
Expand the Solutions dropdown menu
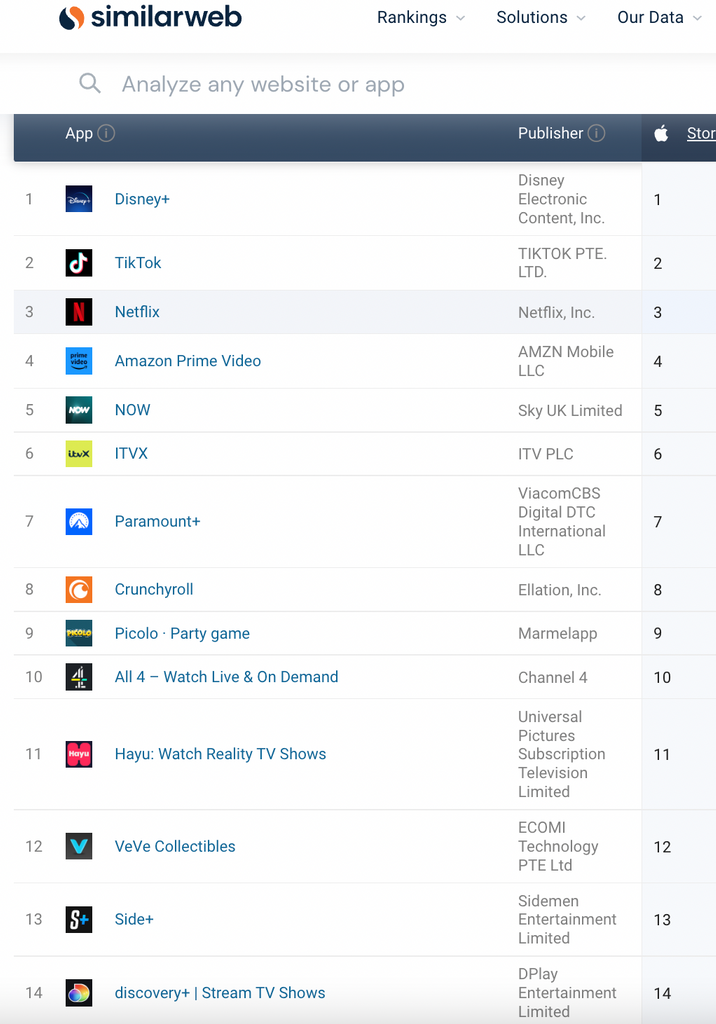541,18
